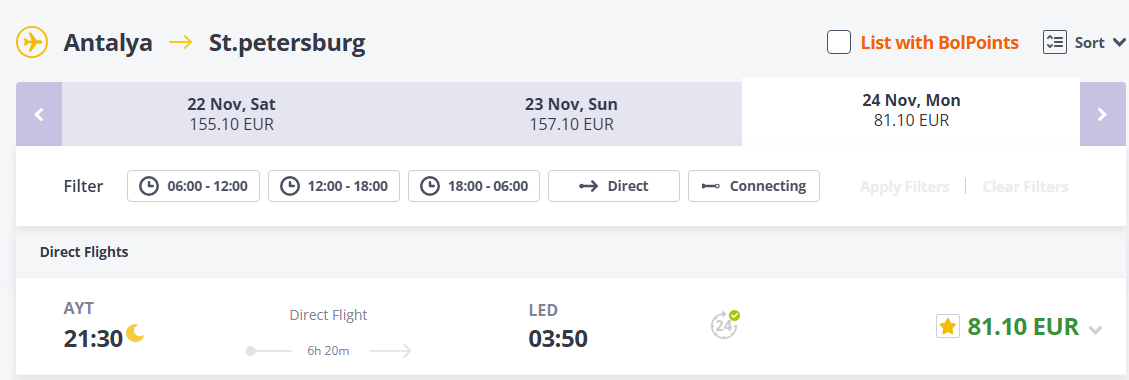Toggle the Connecting flights filter

click(754, 186)
